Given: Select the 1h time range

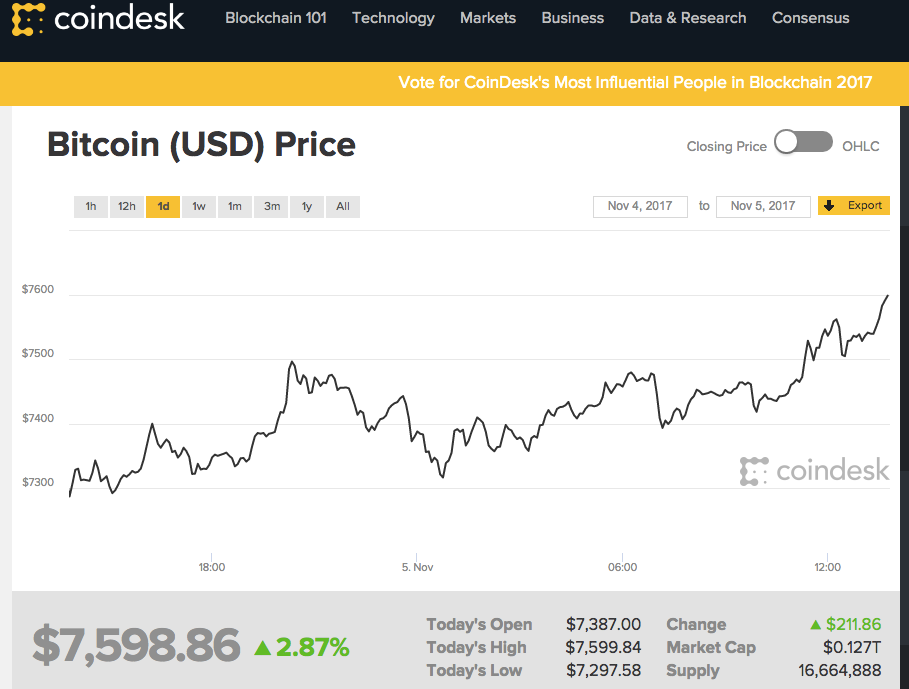Looking at the screenshot, I should point(90,206).
